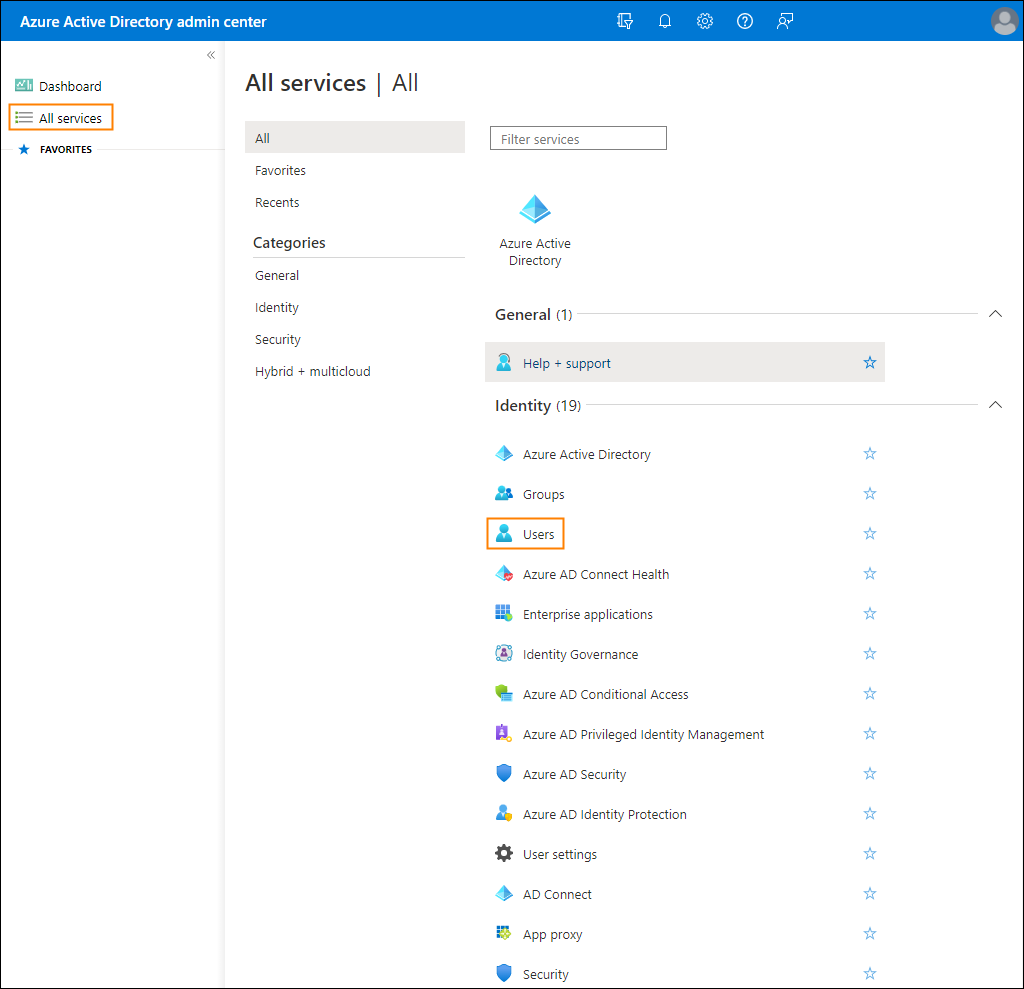
Task: Click the Azure AD Security shield icon
Action: (504, 773)
